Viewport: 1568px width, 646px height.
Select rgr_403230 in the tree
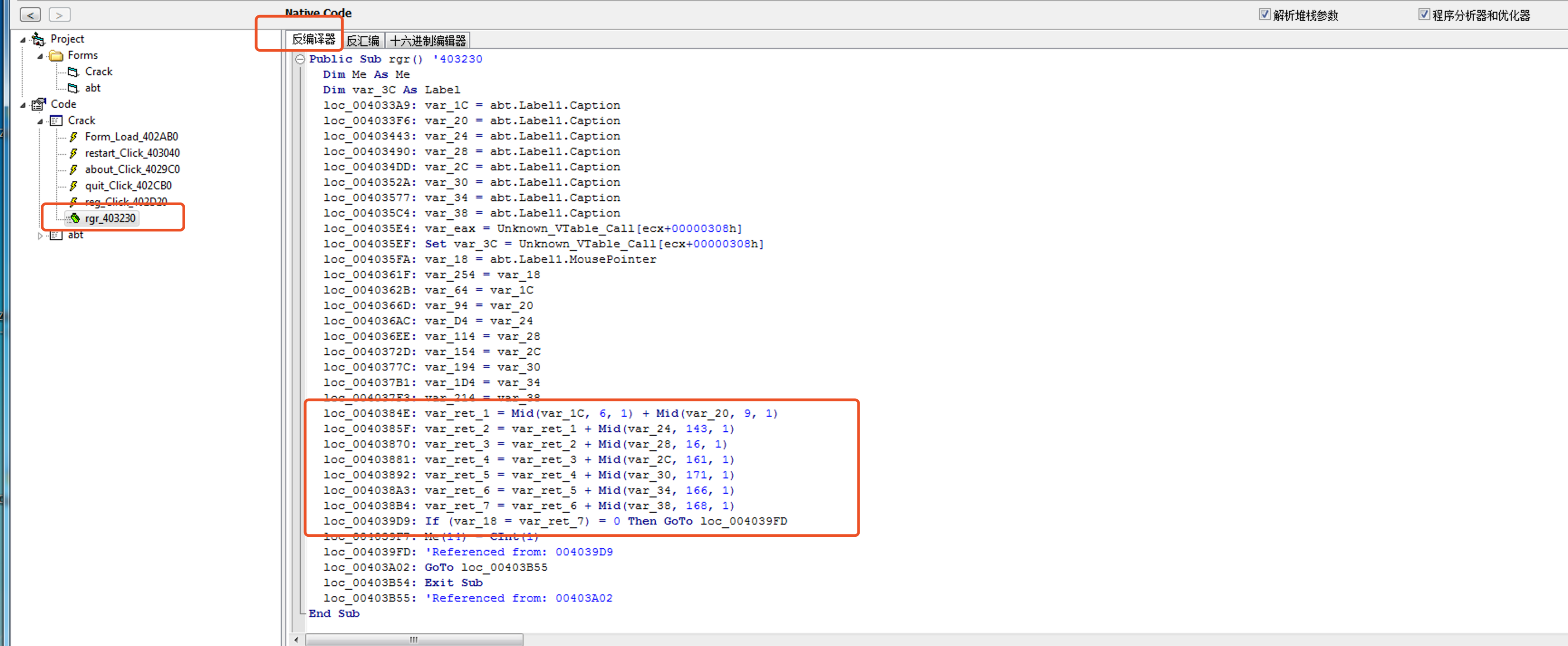pos(110,218)
